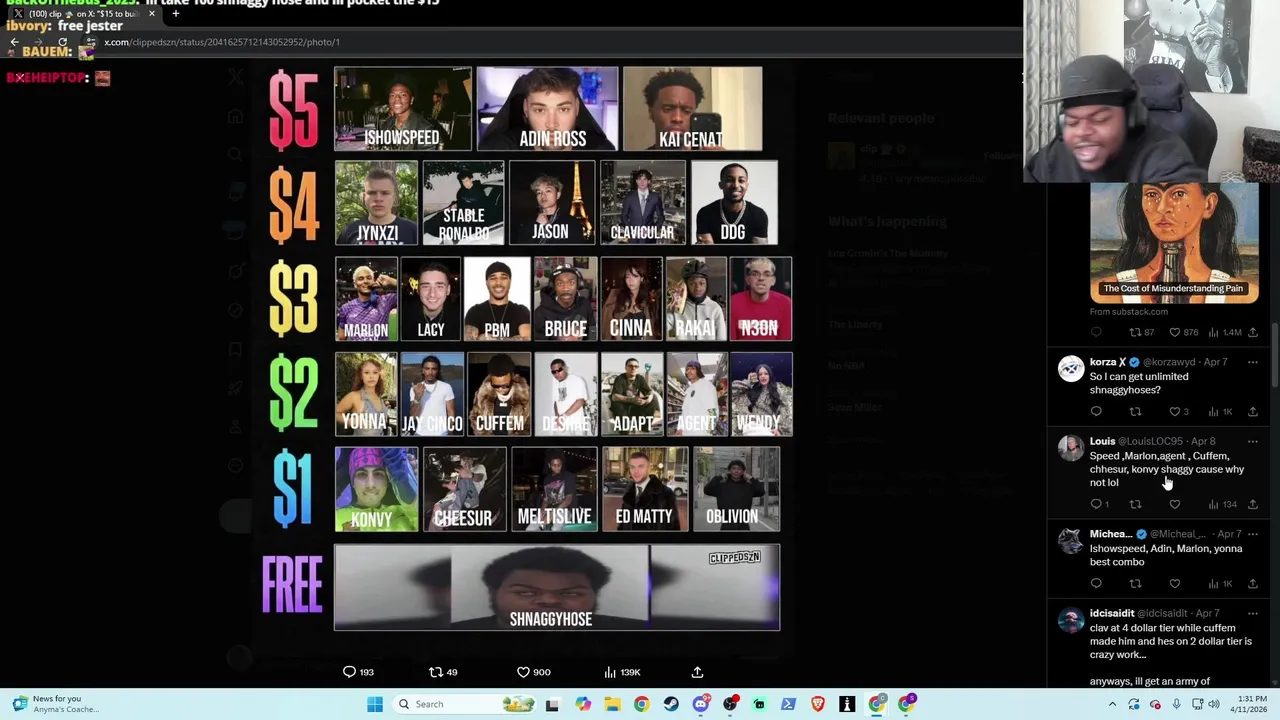Screen dimensions: 1280x720
Task: Open korza's profile name link
Action: [1108, 362]
